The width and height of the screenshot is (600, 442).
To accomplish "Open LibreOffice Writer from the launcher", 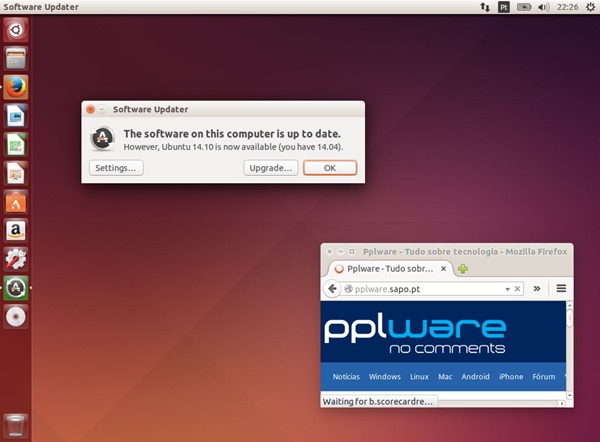I will coord(16,116).
